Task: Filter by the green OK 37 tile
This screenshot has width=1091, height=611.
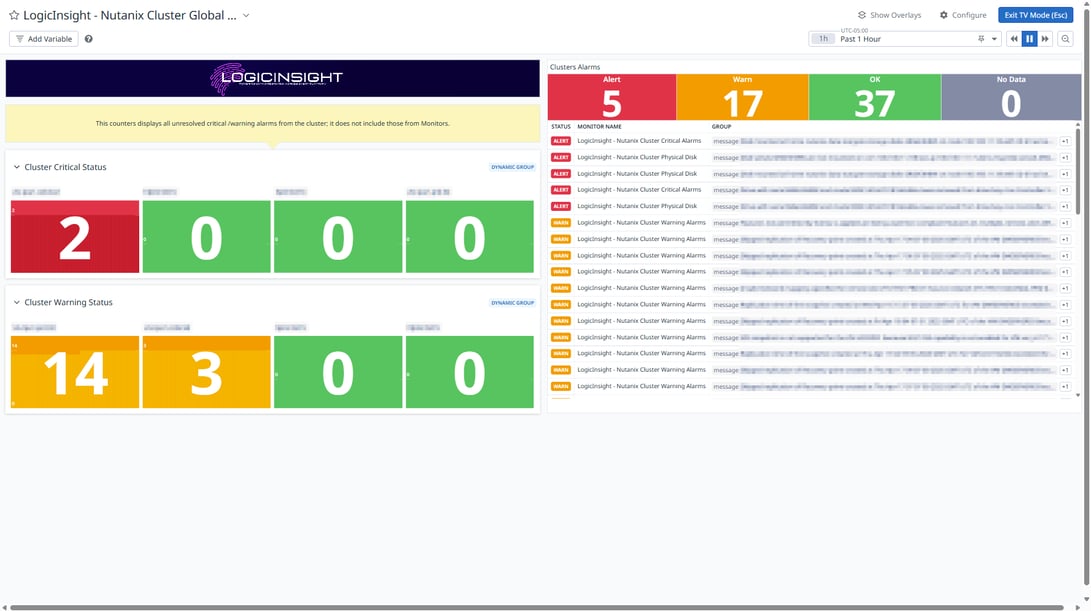Action: (875, 97)
